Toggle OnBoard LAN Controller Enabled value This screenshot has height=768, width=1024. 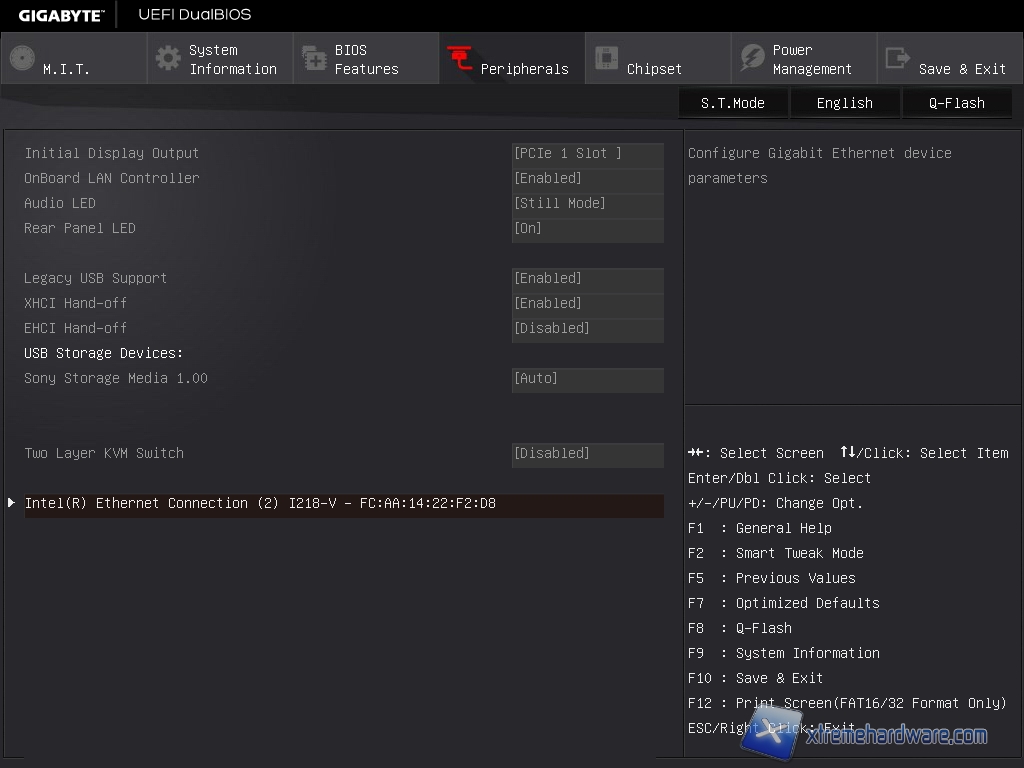pos(587,179)
